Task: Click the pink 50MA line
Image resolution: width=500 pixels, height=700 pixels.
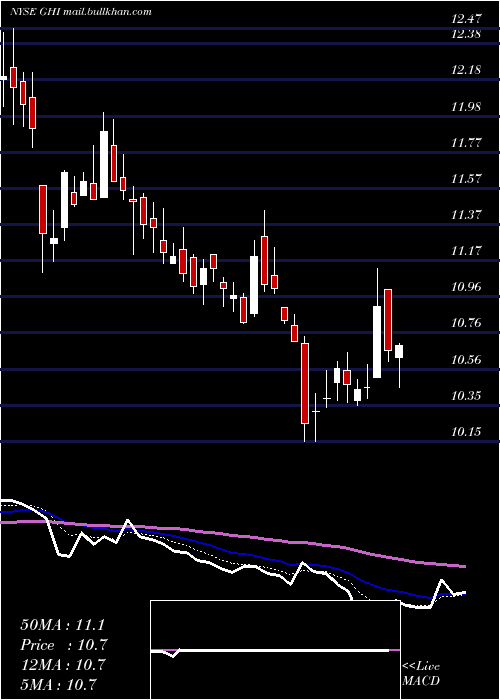Action: [232, 535]
